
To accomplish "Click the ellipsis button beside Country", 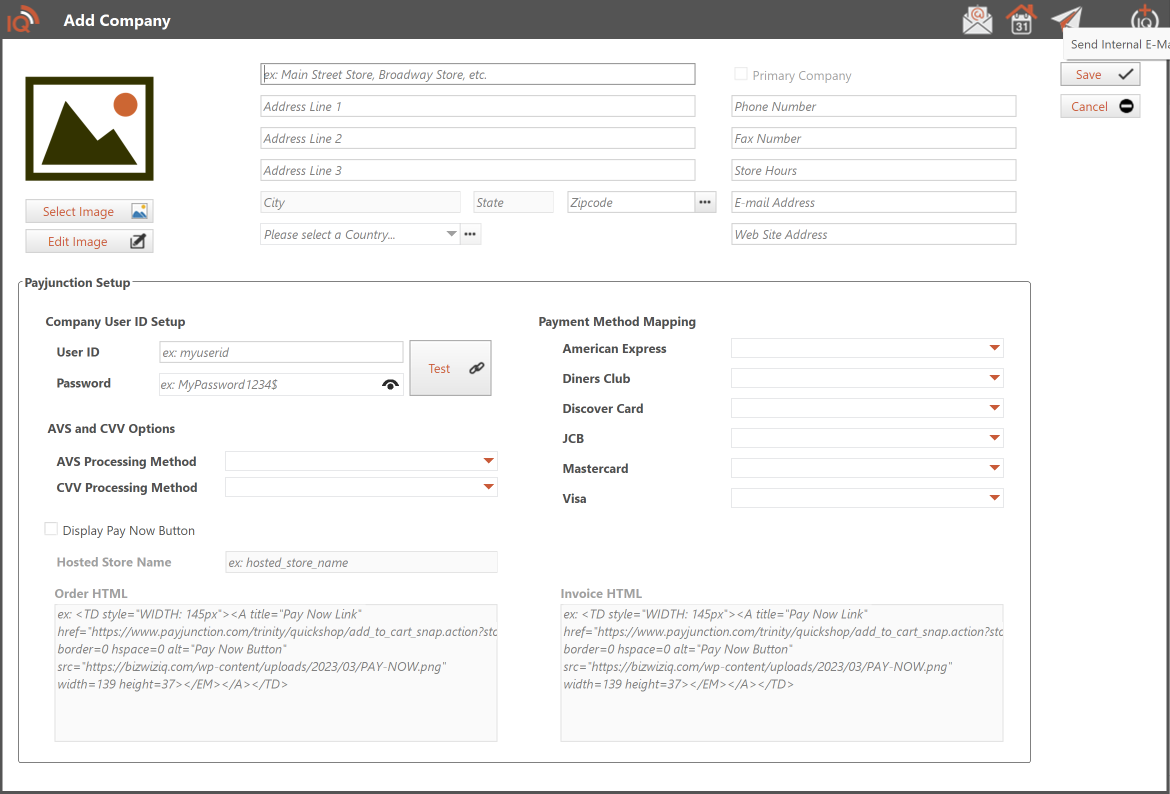I will [x=470, y=234].
